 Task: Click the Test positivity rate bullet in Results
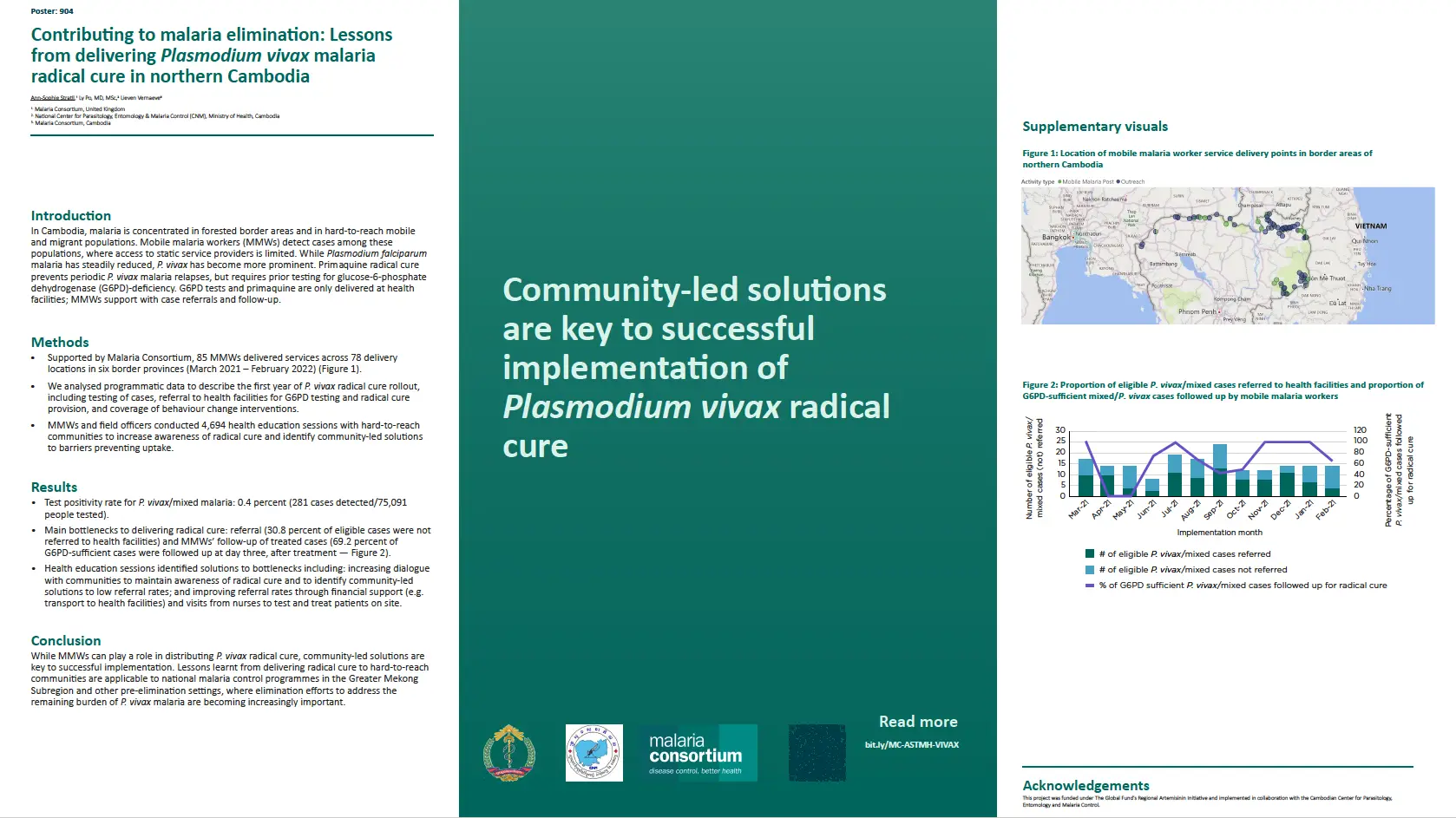click(226, 508)
